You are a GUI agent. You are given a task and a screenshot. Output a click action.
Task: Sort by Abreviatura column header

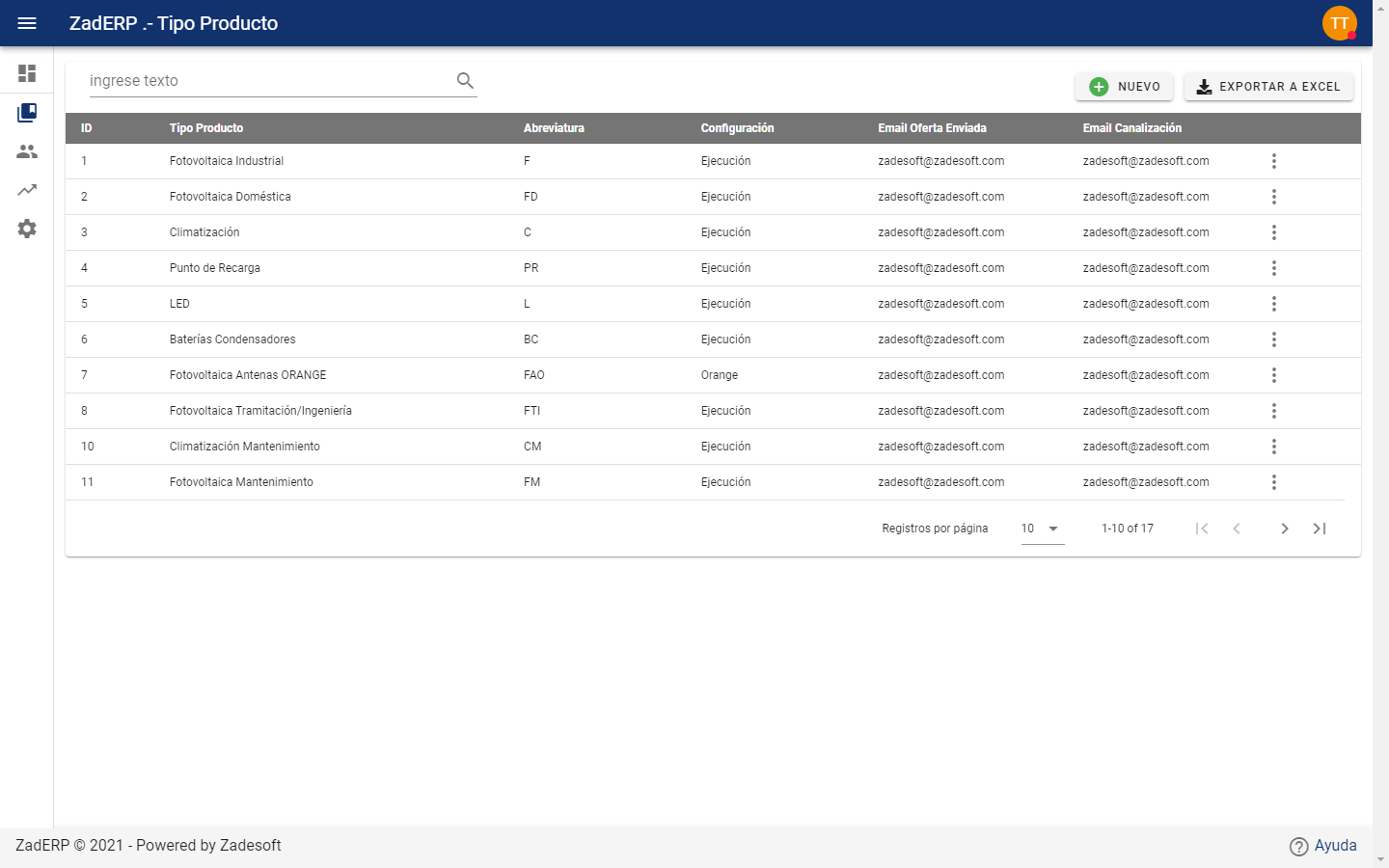554,128
